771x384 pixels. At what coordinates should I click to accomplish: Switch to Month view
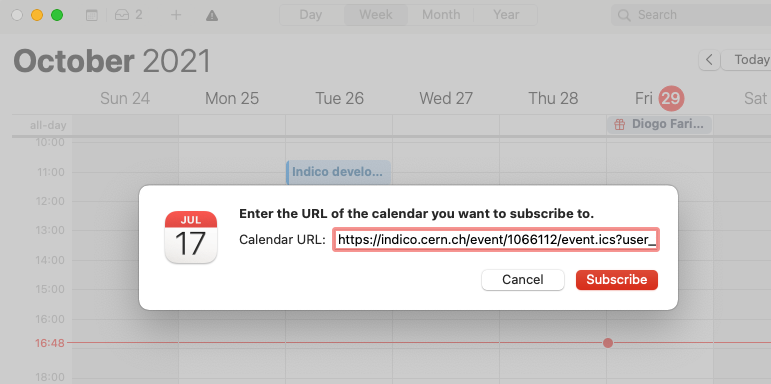click(x=441, y=15)
